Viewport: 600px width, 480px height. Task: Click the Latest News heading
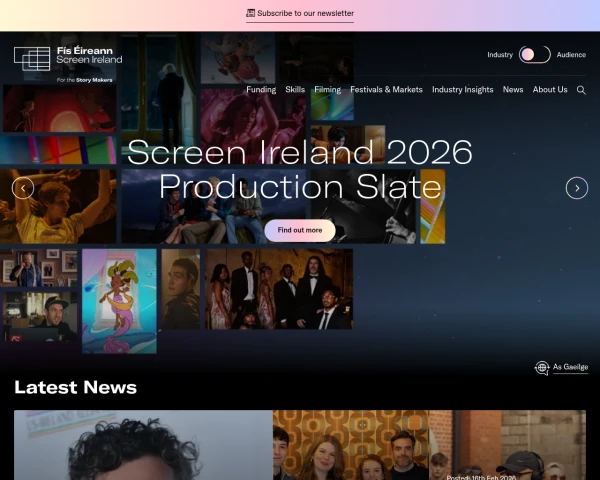coord(75,387)
